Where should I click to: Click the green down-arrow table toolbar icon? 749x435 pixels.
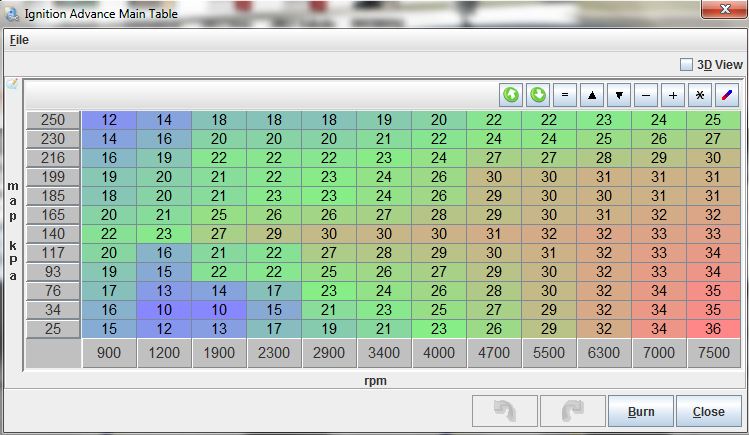click(538, 95)
